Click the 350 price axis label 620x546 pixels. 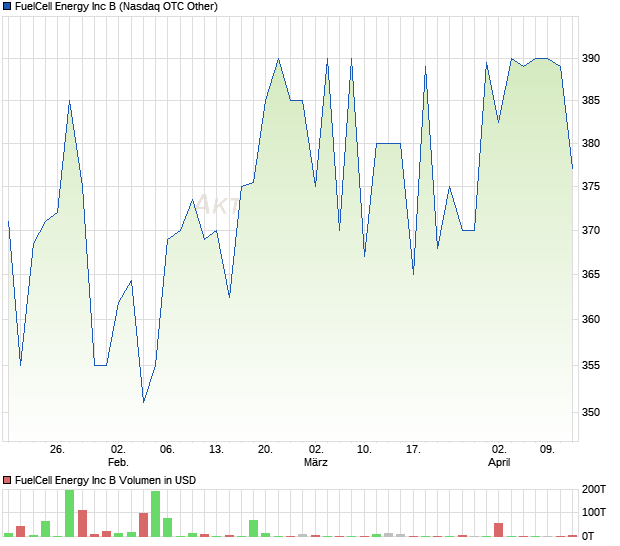[x=590, y=412]
